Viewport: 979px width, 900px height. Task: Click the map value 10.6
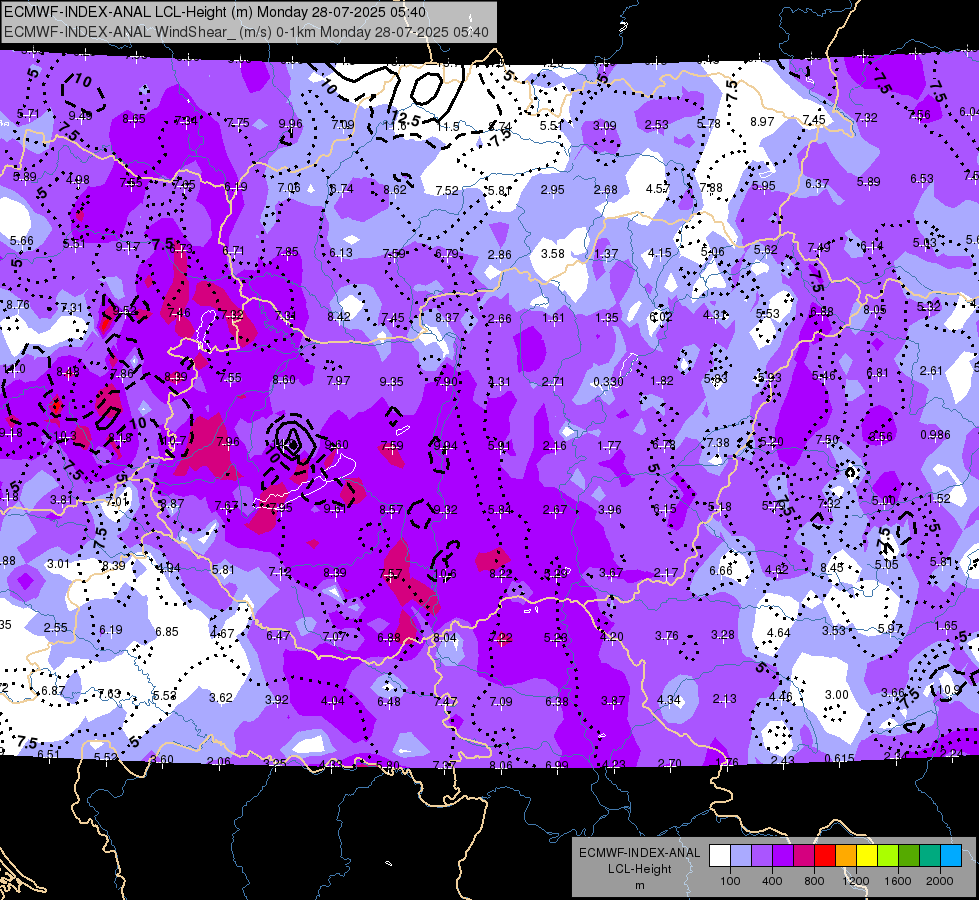tap(445, 574)
